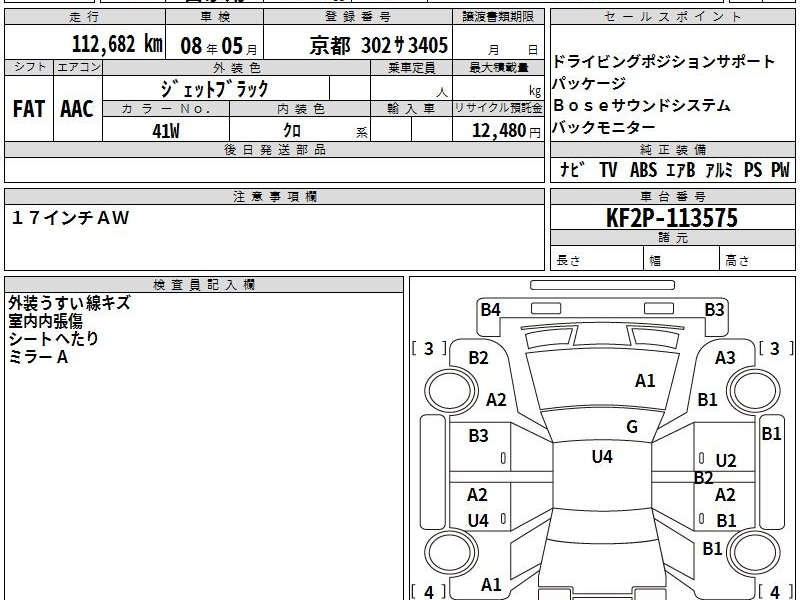Select the 純正装備 header

(x=673, y=149)
